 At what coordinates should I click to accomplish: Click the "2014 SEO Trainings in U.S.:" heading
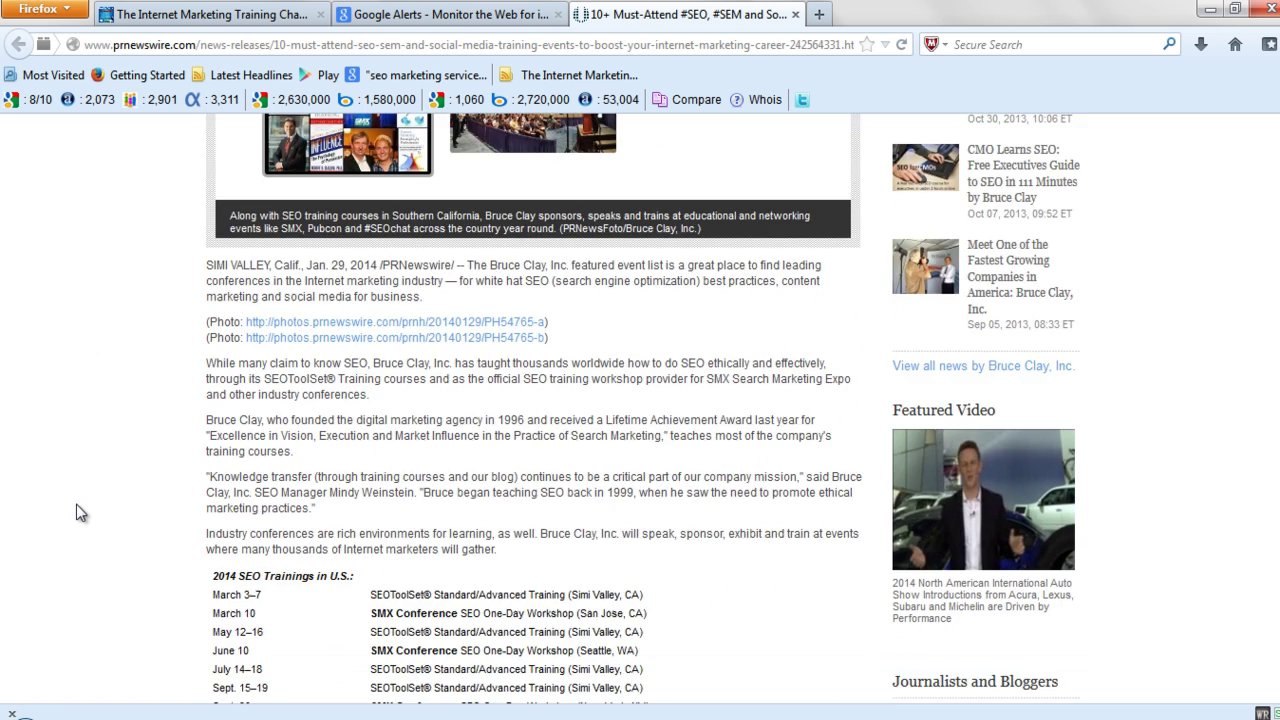(x=283, y=576)
